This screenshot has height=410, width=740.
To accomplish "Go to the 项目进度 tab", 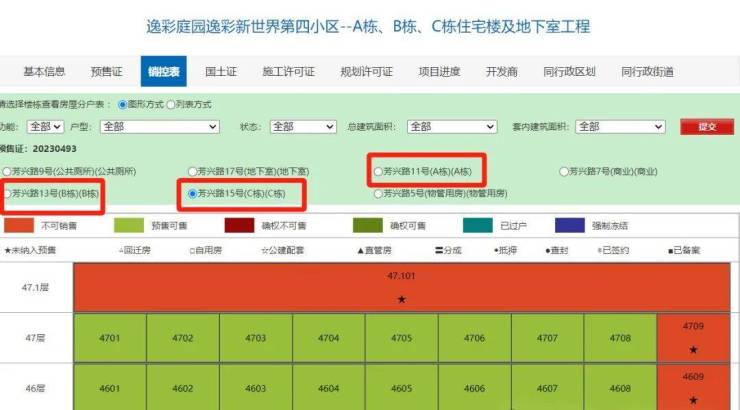I will 439,72.
